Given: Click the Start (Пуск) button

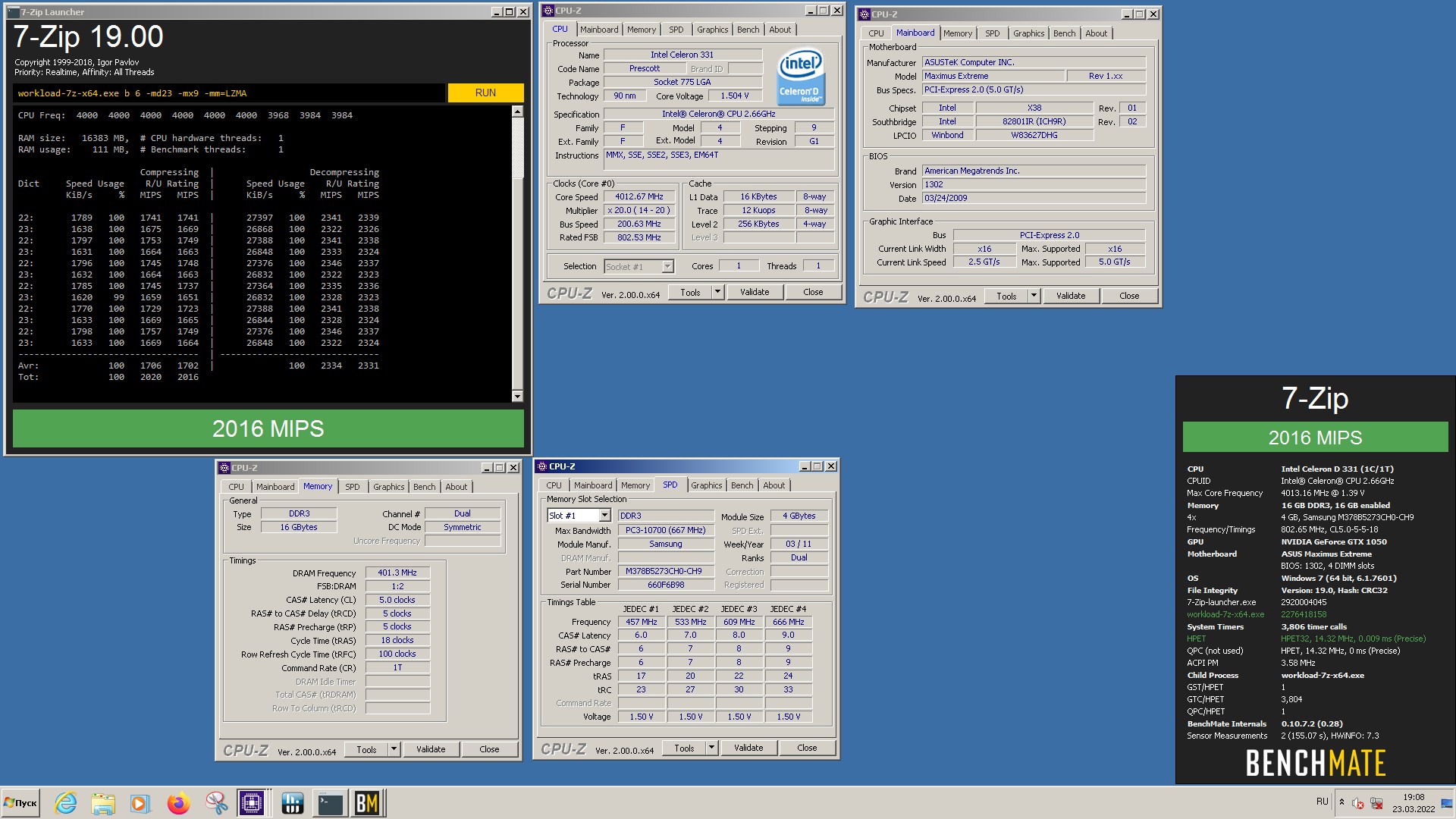Looking at the screenshot, I should click(x=21, y=803).
